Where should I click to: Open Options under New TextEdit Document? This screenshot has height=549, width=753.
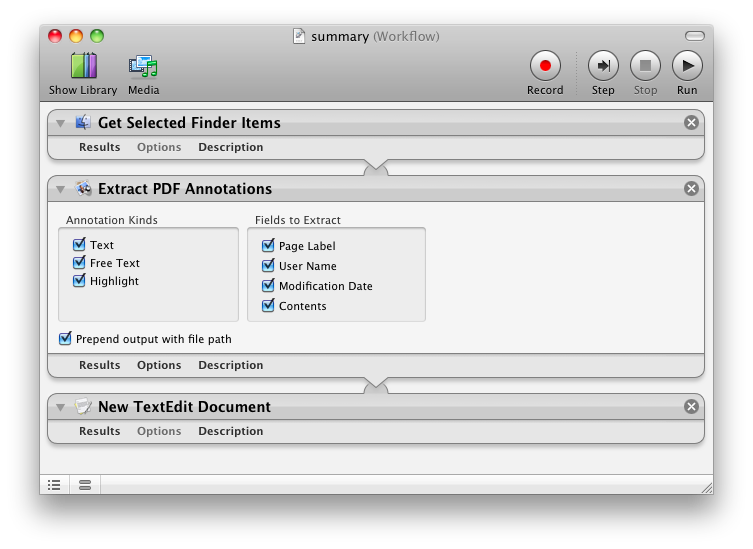(x=159, y=431)
